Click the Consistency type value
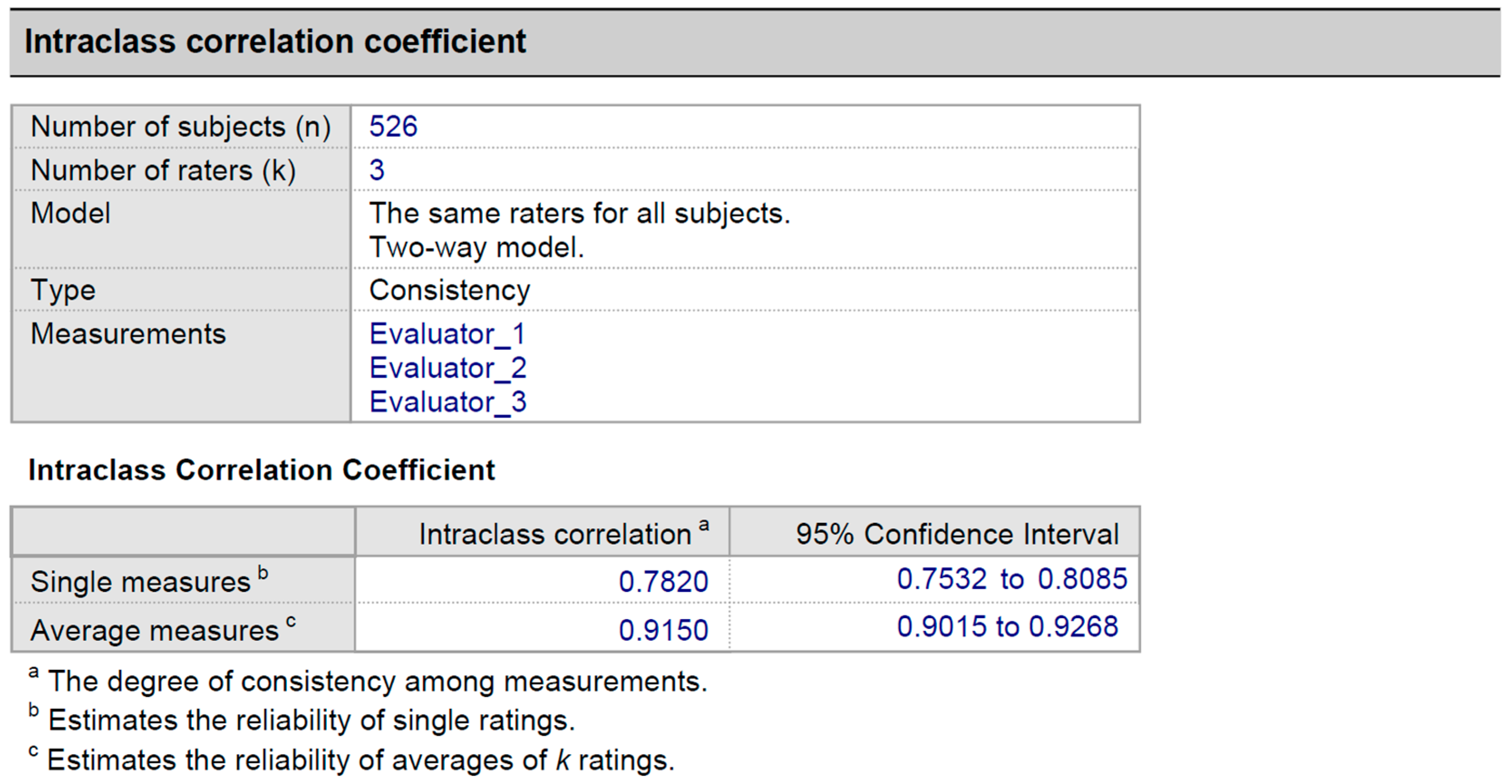 click(x=449, y=290)
